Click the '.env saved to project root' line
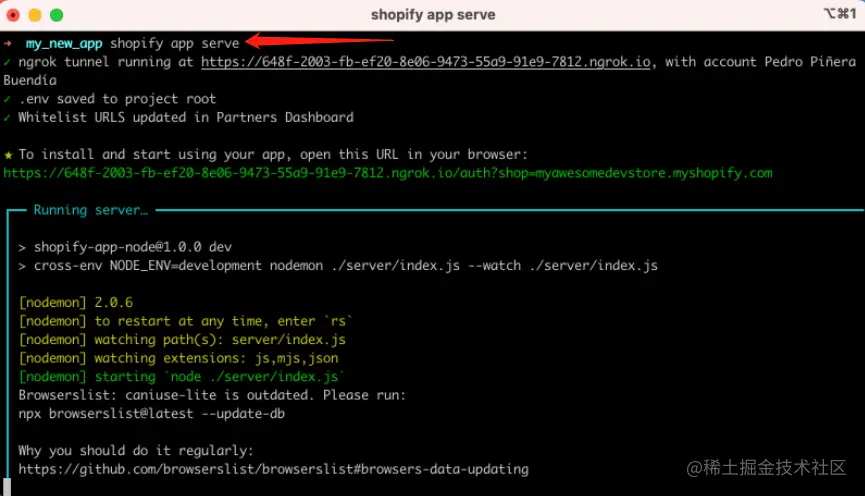Screen dimensions: 865x496 [x=117, y=99]
